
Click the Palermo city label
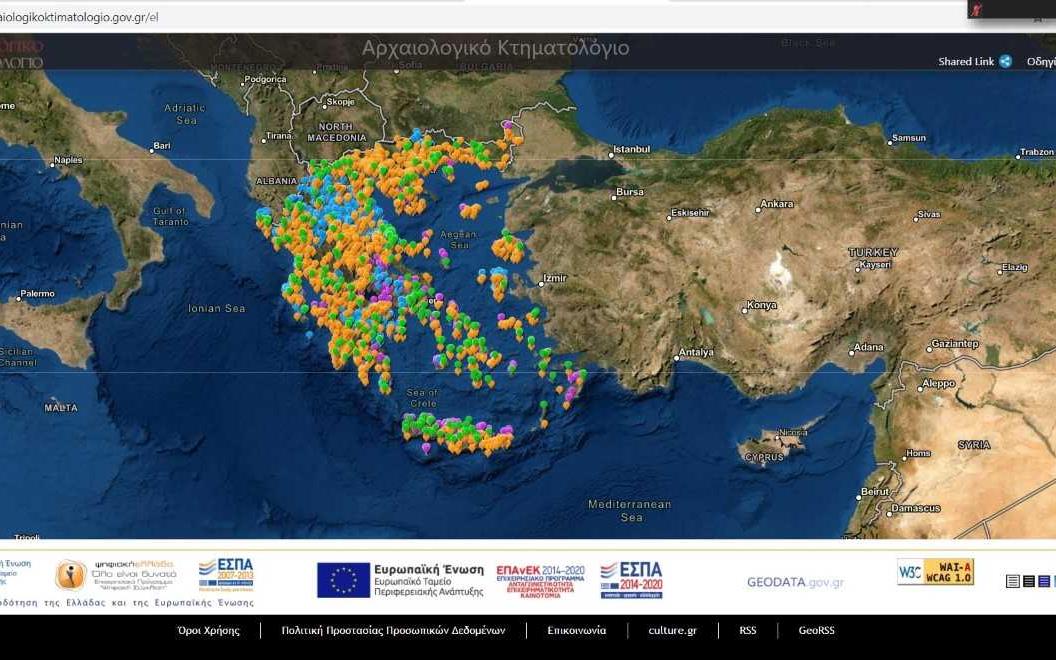click(x=37, y=294)
